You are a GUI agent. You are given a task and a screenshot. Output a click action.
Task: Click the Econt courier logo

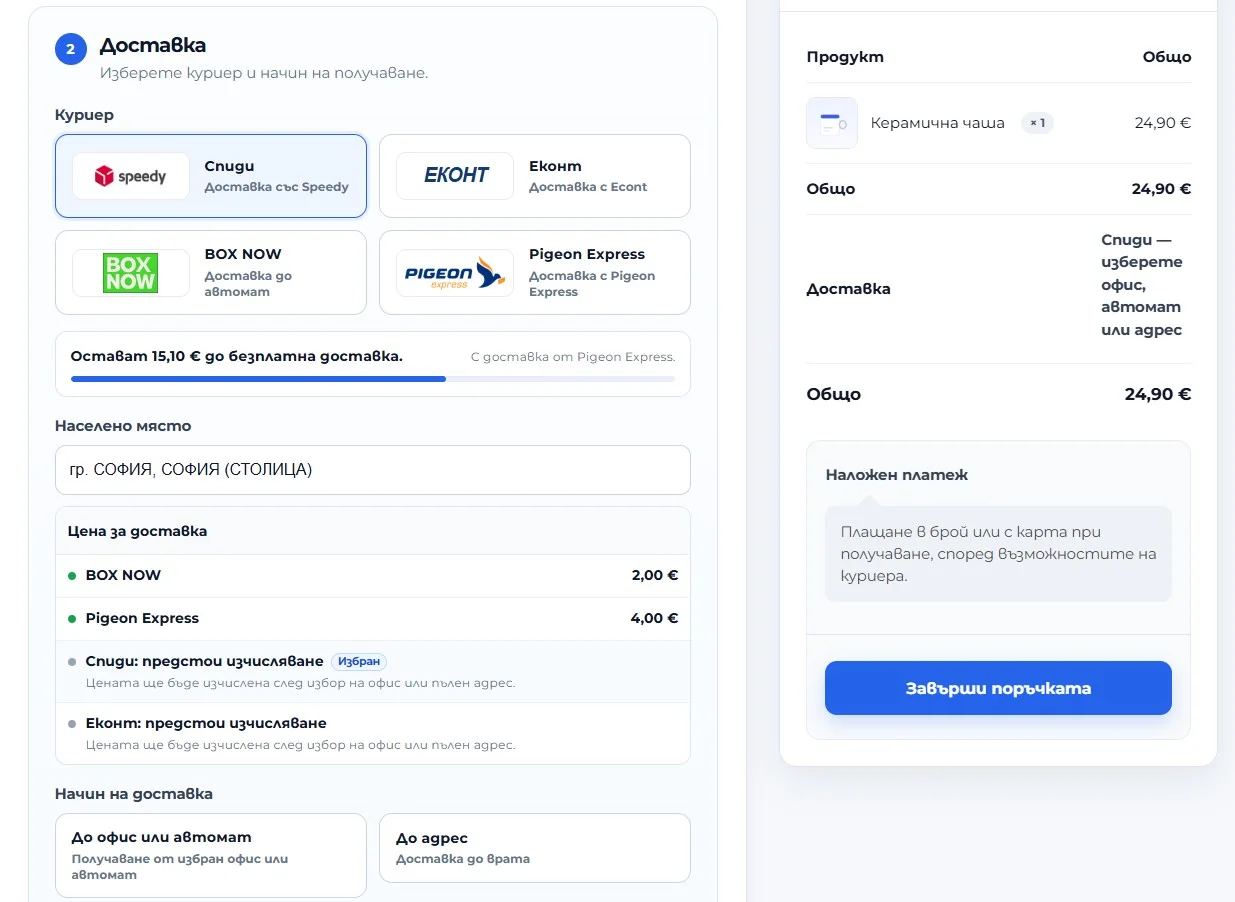pos(455,176)
